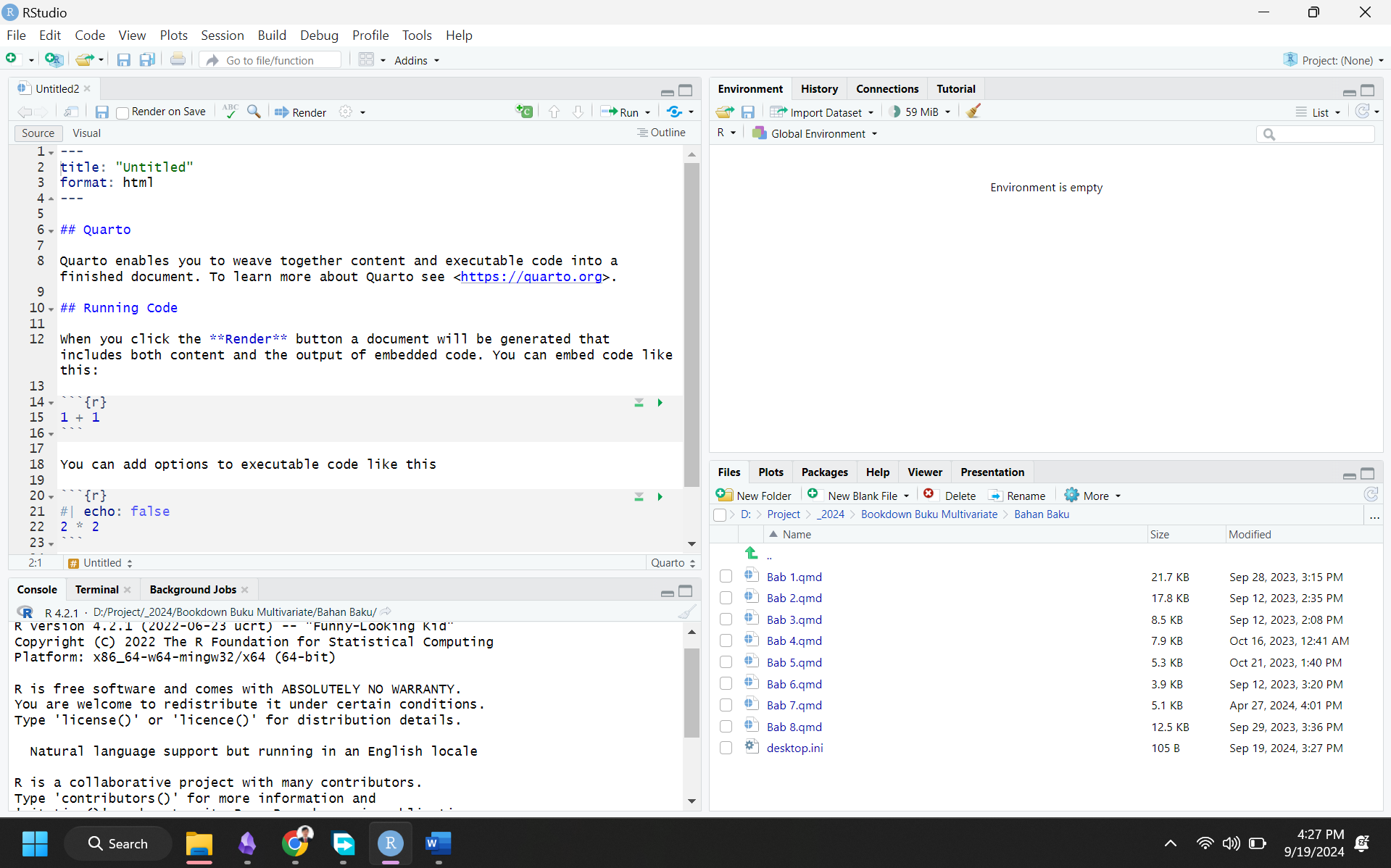Screen dimensions: 1391x868
Task: Check the box for Bab 5.qmd
Action: (x=726, y=662)
